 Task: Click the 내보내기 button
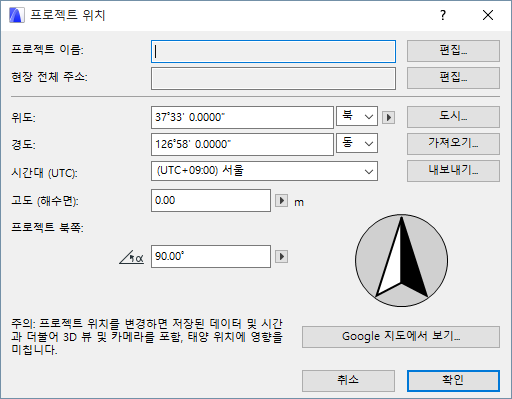point(453,171)
